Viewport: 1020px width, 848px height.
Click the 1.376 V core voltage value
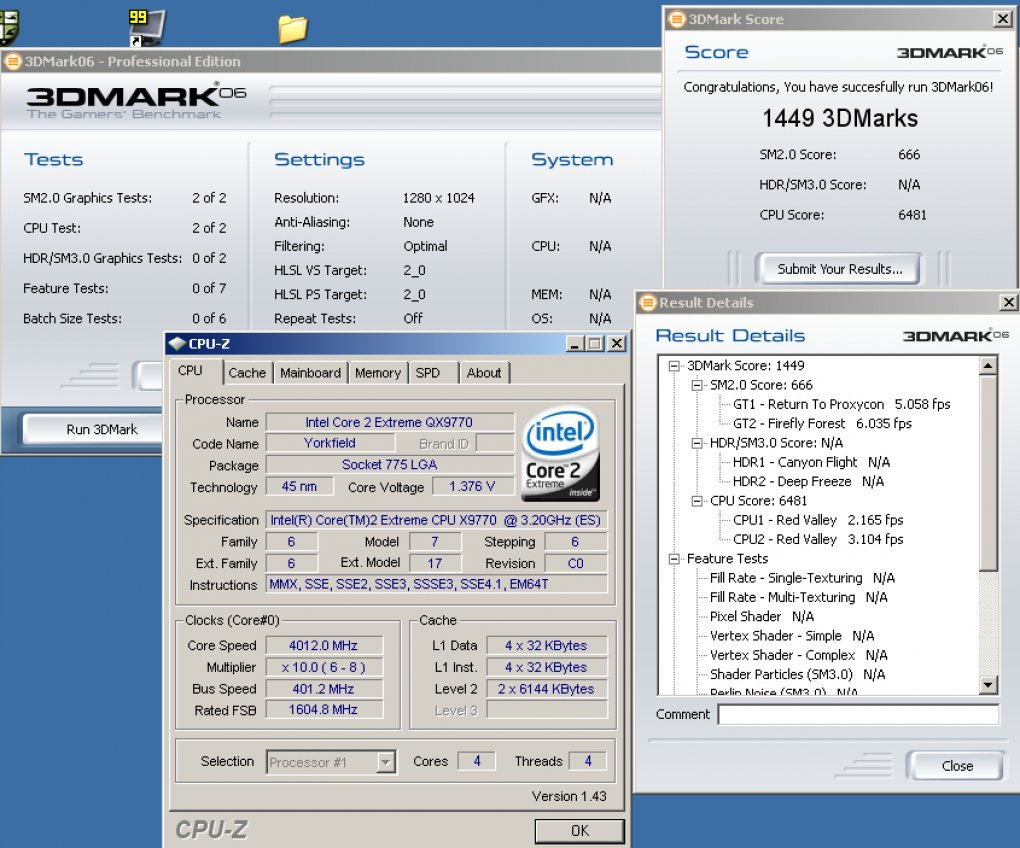click(472, 486)
